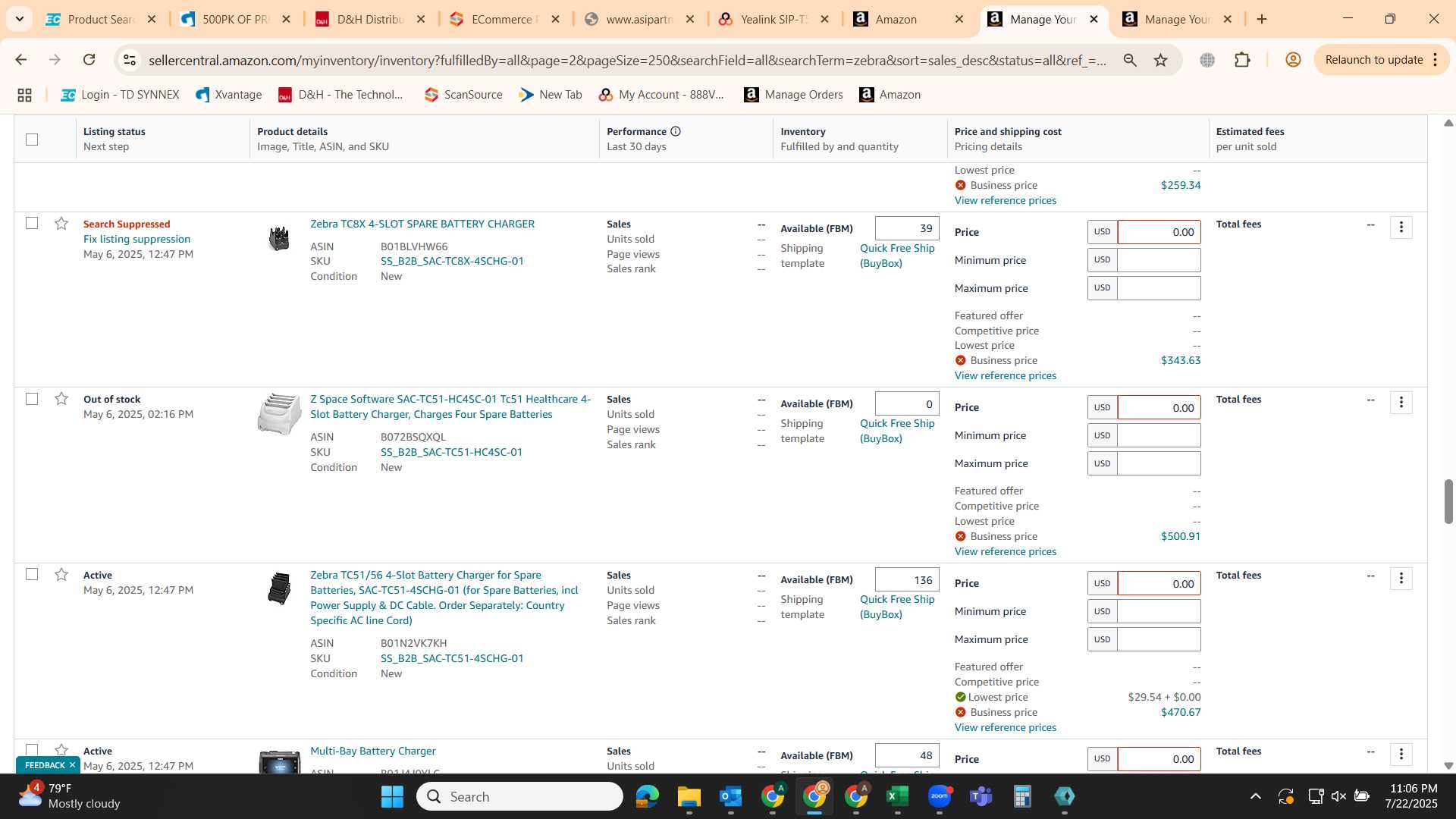View reference prices for Zebra TC51/56
The height and width of the screenshot is (819, 1456).
[x=1005, y=727]
